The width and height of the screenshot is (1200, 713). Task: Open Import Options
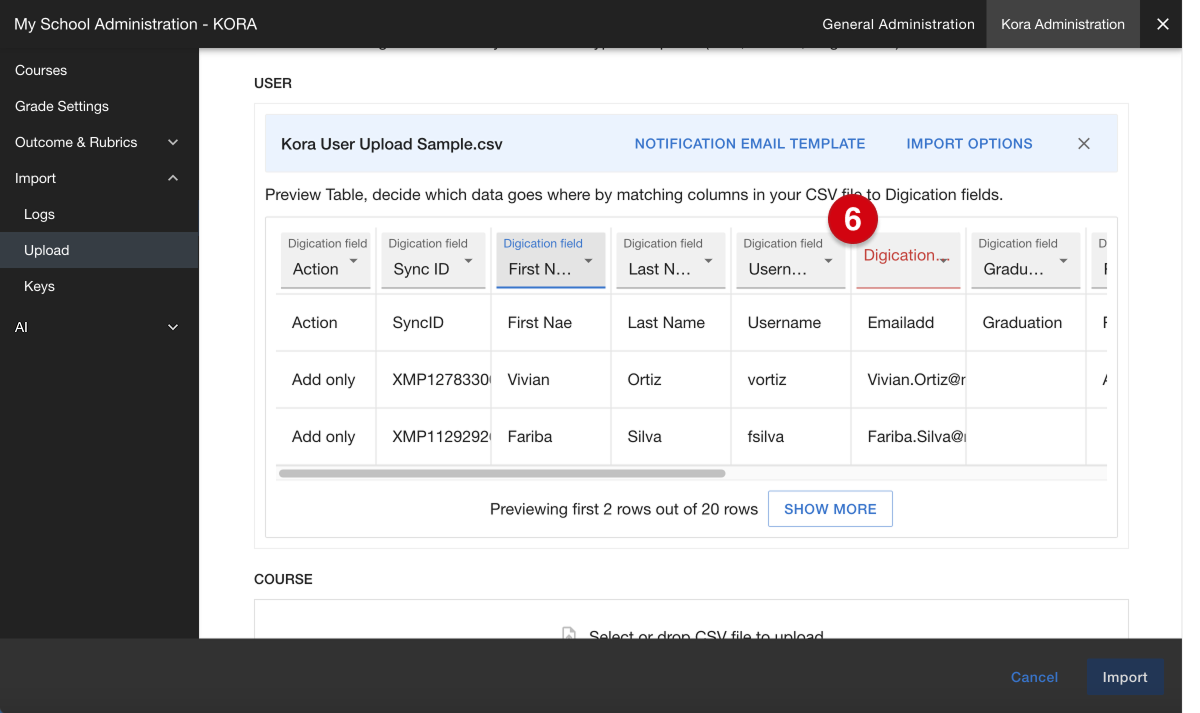click(969, 144)
